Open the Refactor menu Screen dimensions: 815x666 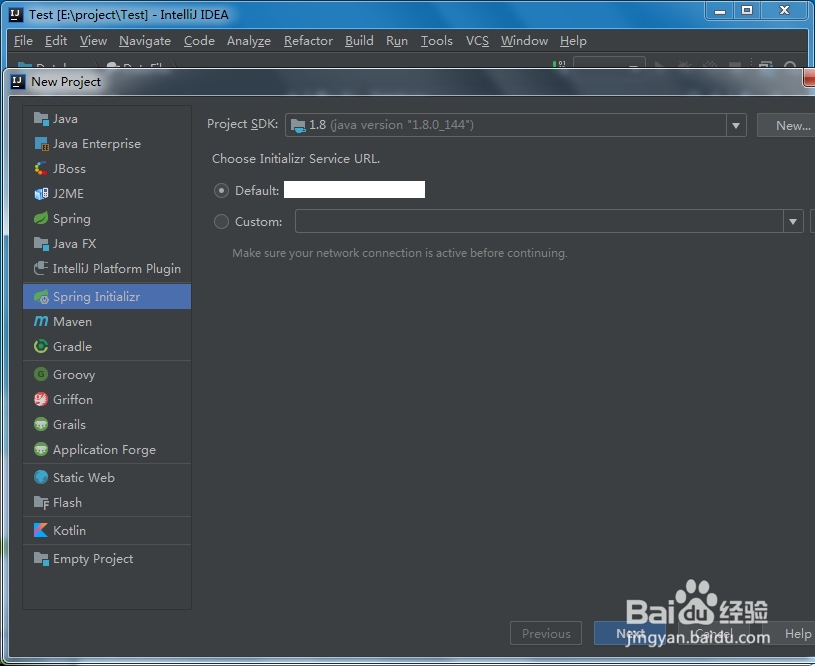coord(308,41)
